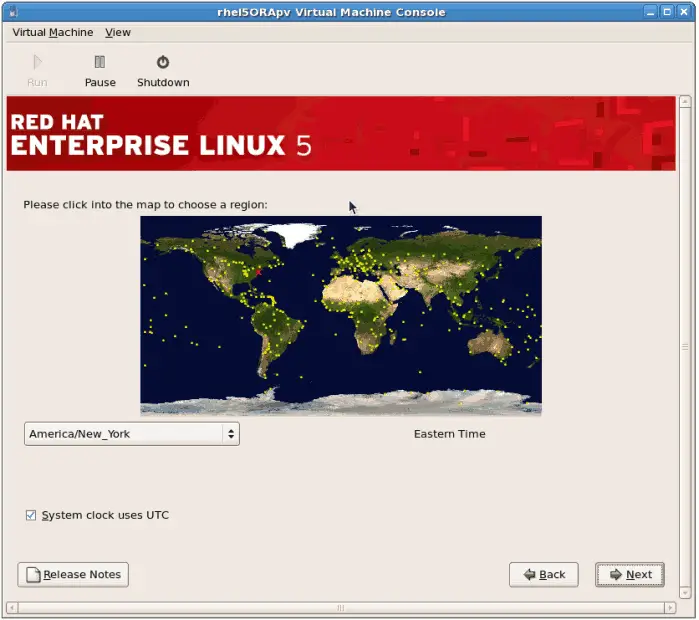Open the window menu icon in title bar
This screenshot has height=620, width=699.
12,11
